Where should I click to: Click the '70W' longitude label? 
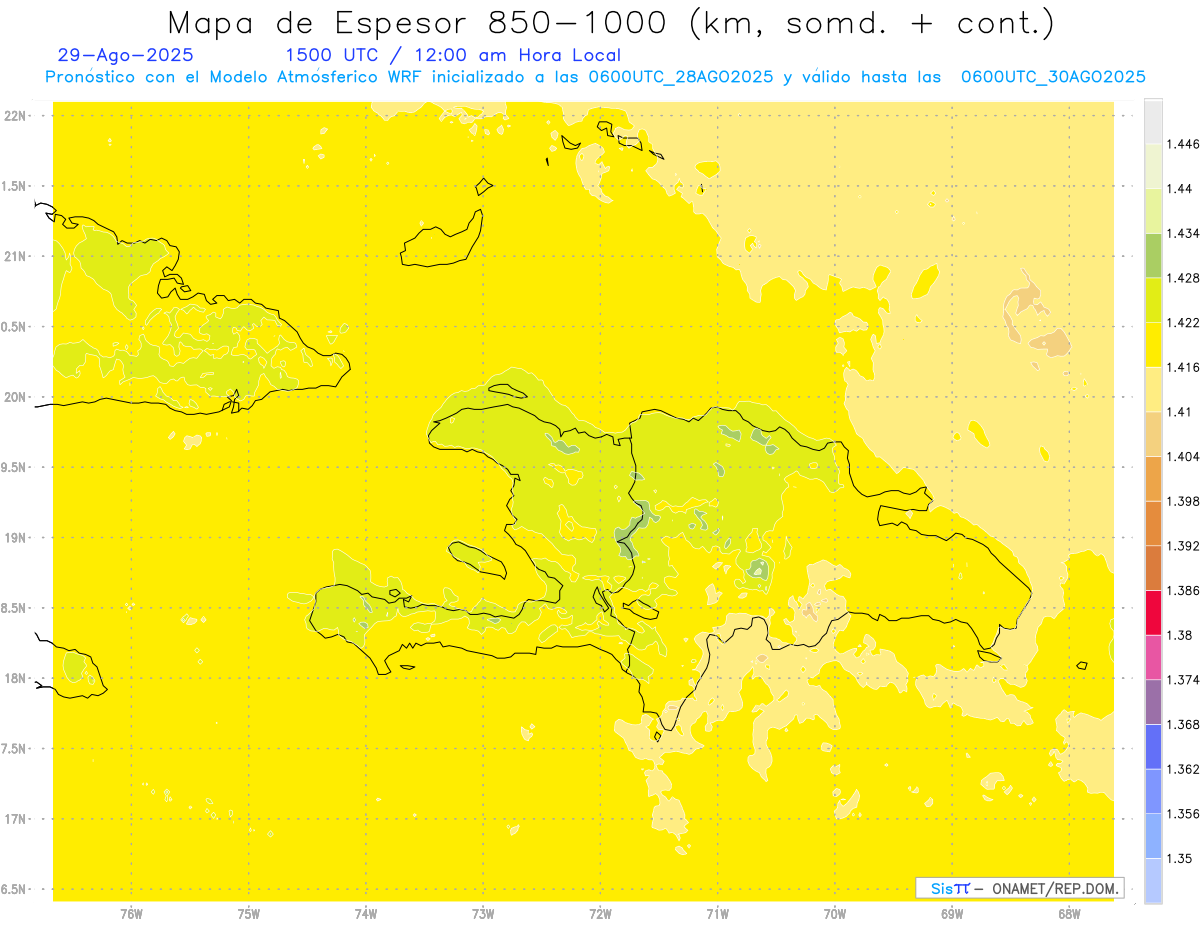pyautogui.click(x=835, y=913)
